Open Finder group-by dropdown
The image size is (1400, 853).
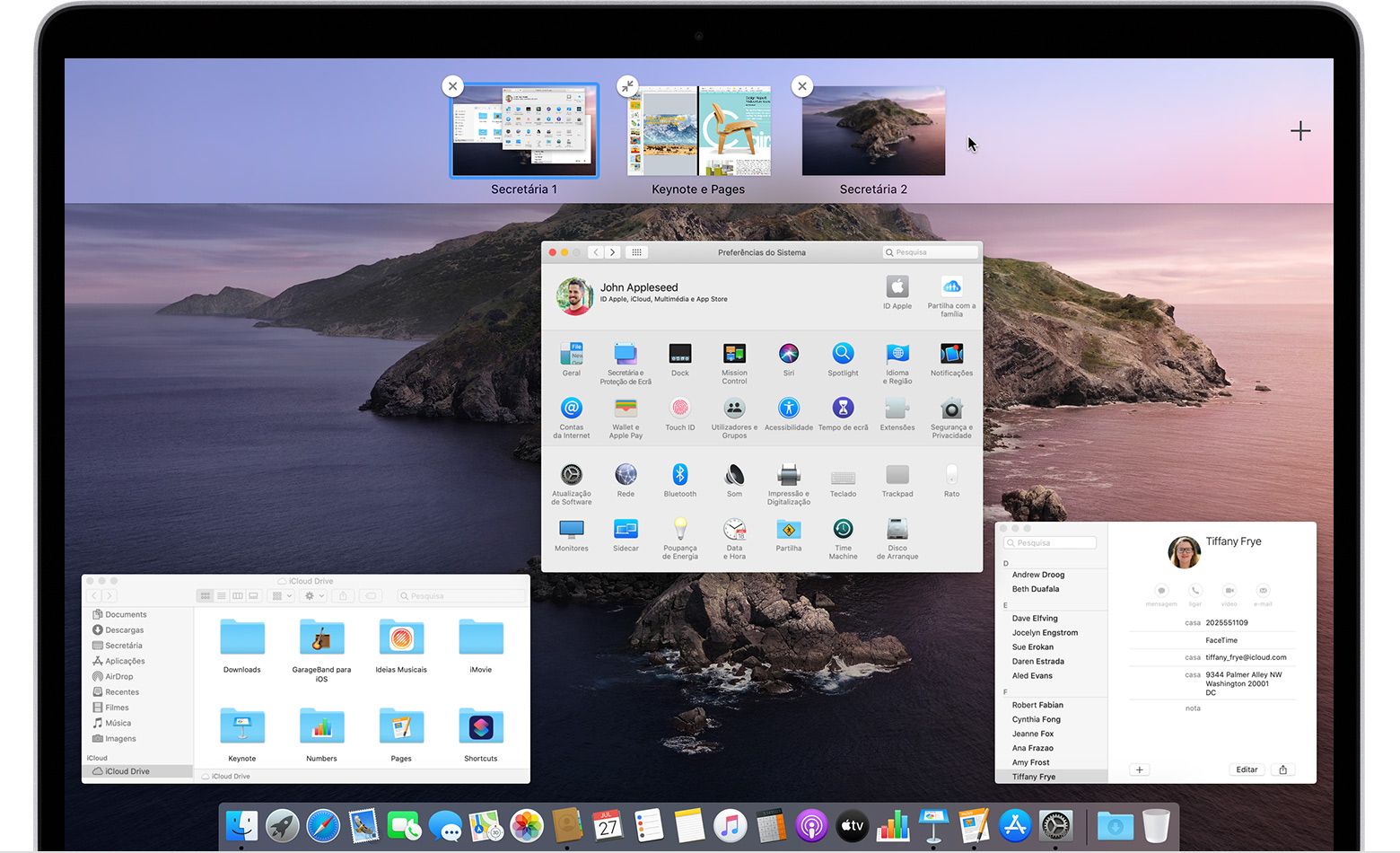pos(281,595)
